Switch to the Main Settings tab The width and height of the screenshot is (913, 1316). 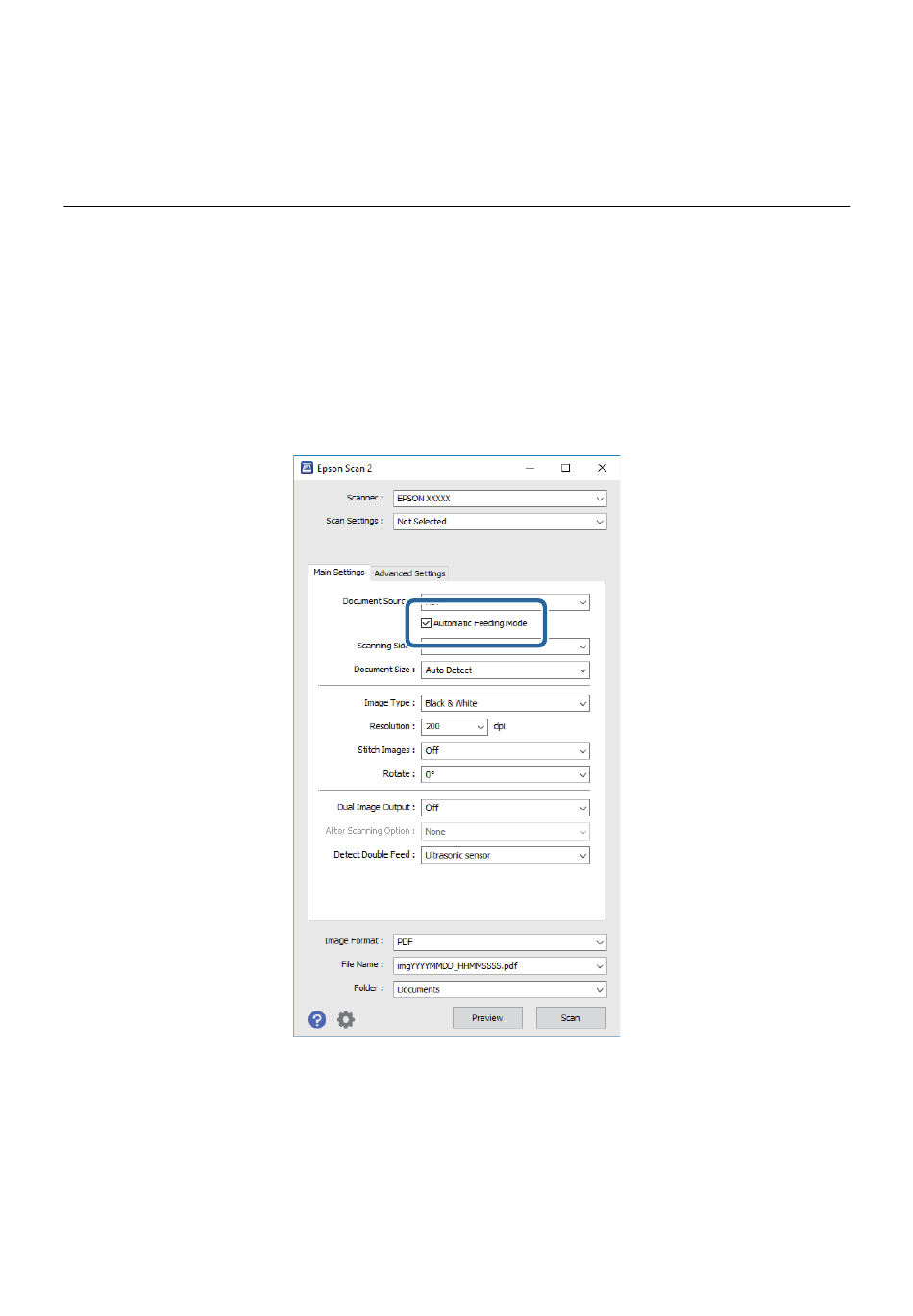point(339,573)
